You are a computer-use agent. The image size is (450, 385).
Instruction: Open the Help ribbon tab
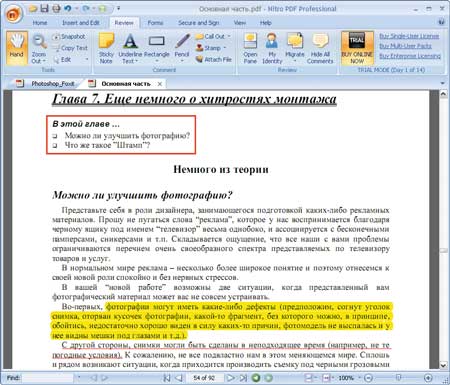pos(266,23)
